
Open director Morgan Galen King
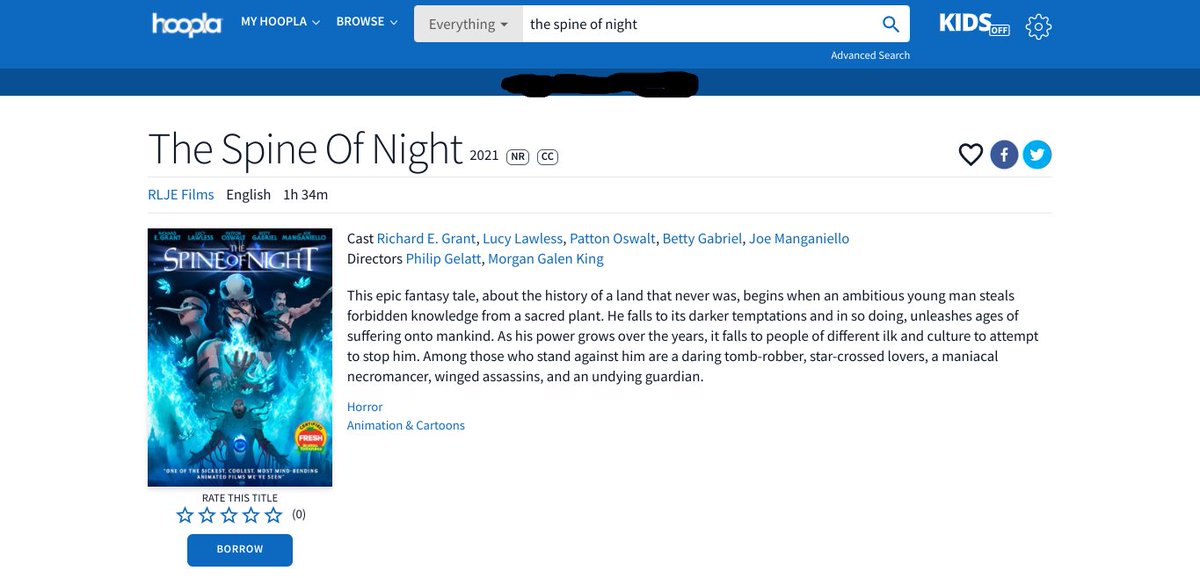coord(546,258)
